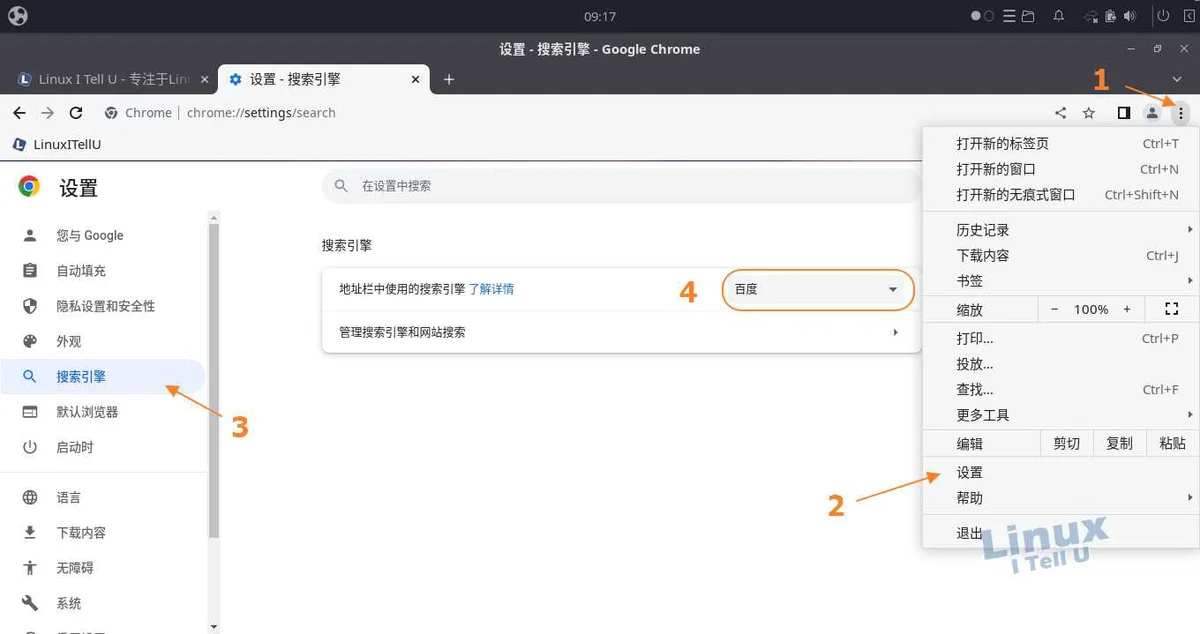The height and width of the screenshot is (634, 1200).
Task: Click the 在设置中搜索 search field
Action: pyautogui.click(x=621, y=186)
